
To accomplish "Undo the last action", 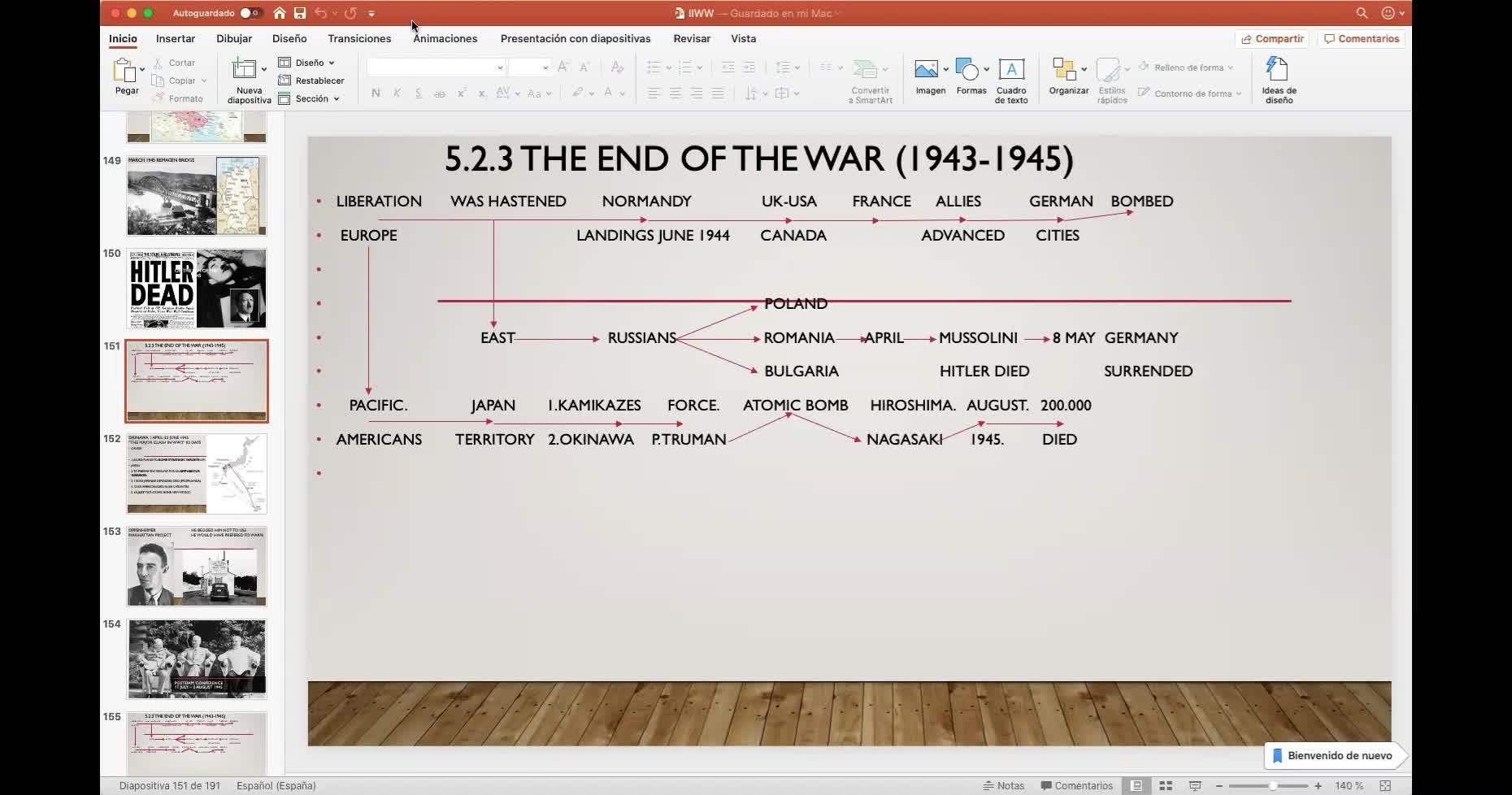I will pyautogui.click(x=320, y=13).
